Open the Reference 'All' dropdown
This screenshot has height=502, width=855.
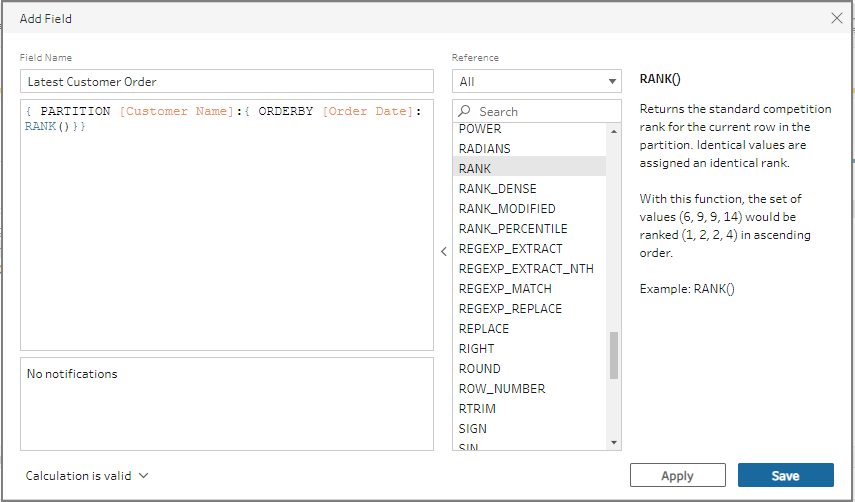pos(537,81)
